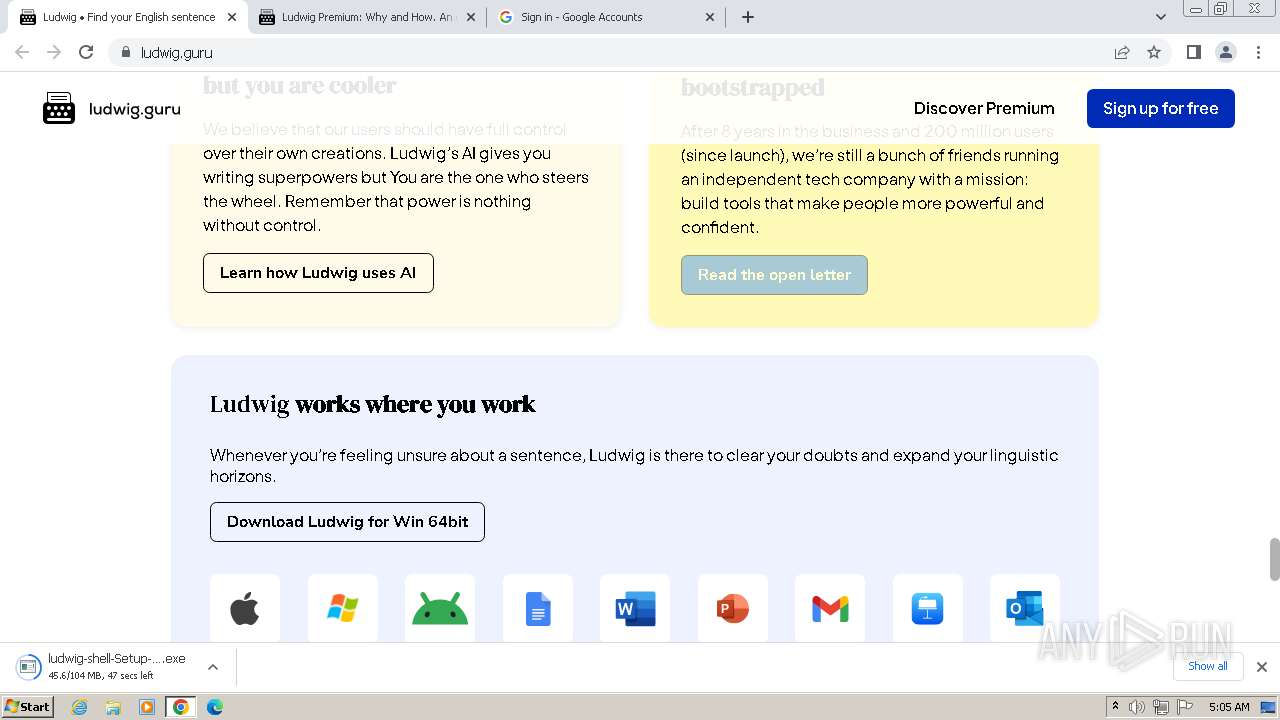This screenshot has height=720, width=1280.
Task: Close the downloads bar
Action: coord(1262,667)
